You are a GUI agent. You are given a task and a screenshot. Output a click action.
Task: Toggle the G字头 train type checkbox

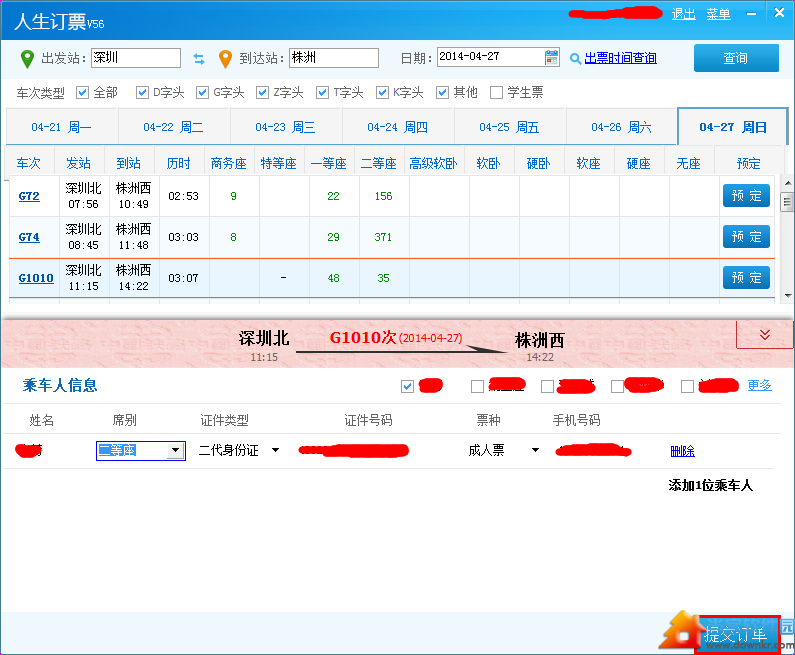coord(203,93)
